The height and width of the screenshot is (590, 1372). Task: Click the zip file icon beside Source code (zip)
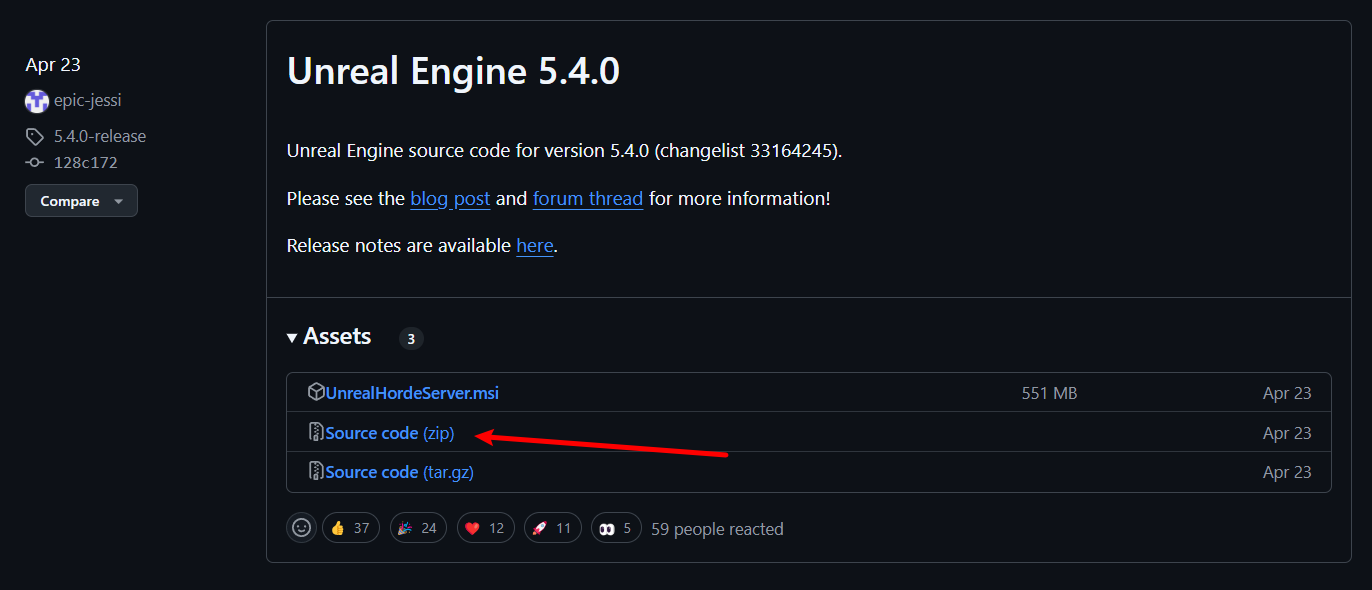coord(316,433)
